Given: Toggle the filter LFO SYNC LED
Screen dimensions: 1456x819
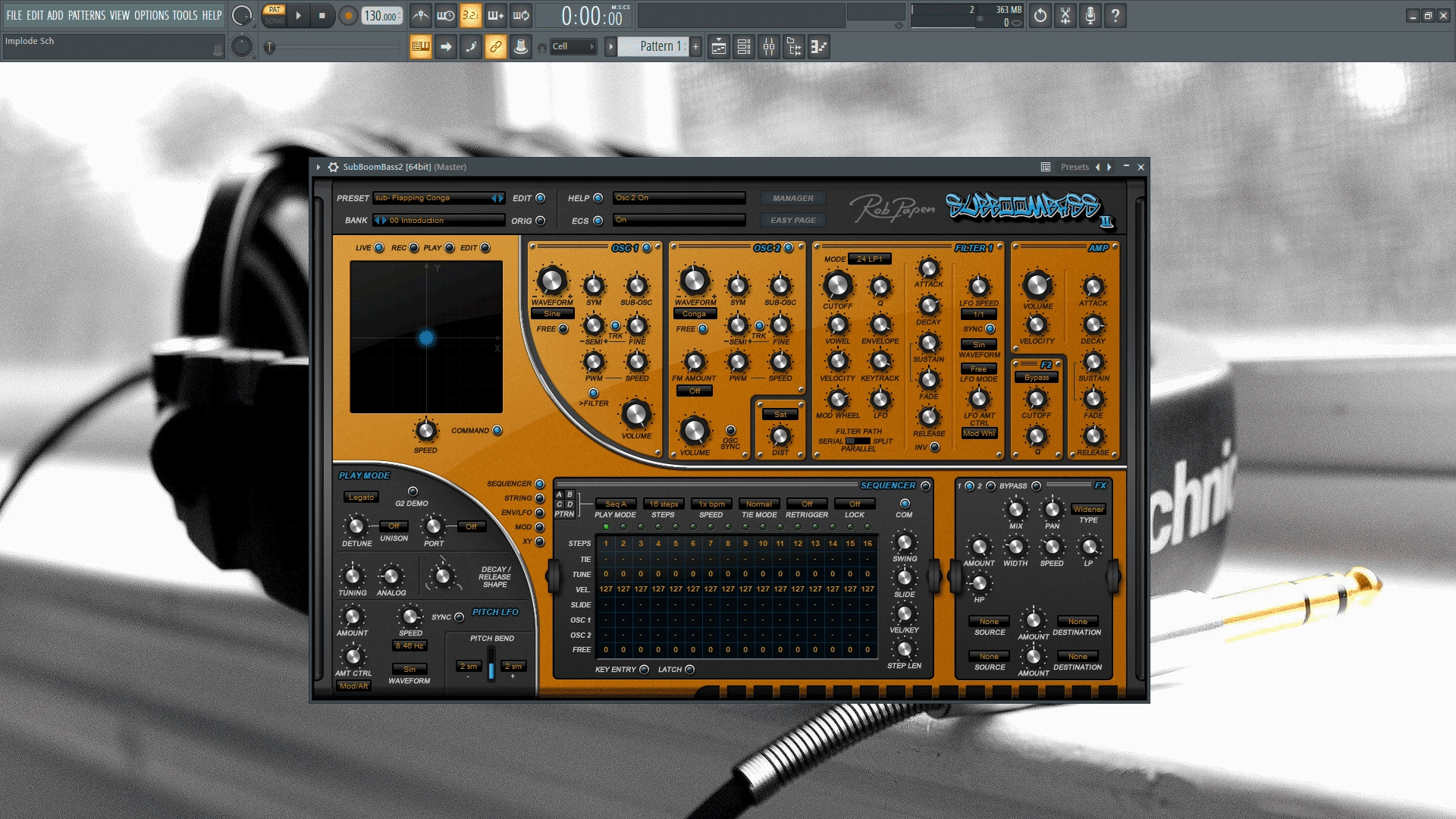Looking at the screenshot, I should point(990,329).
